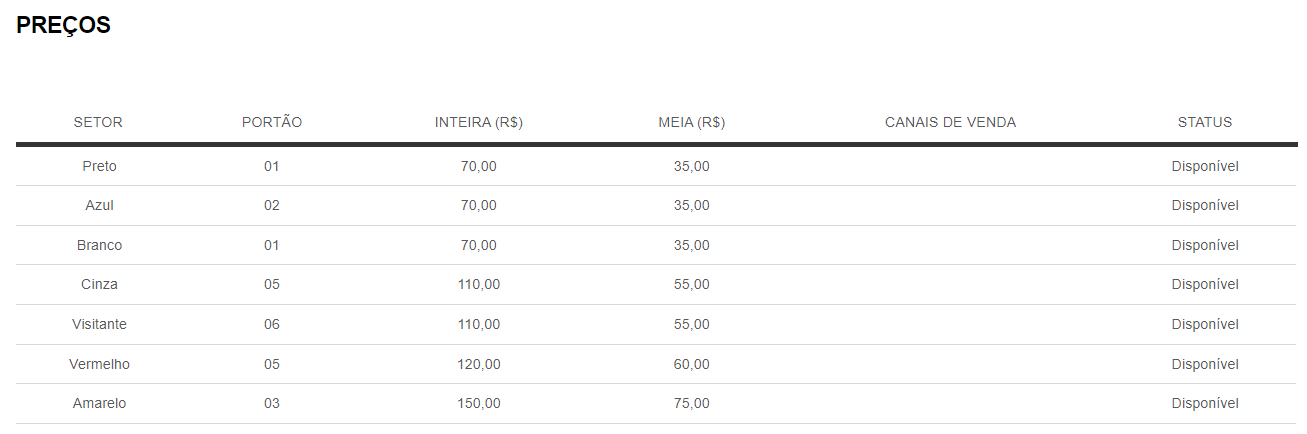Click the CANAIS DE VENDA header

[950, 122]
